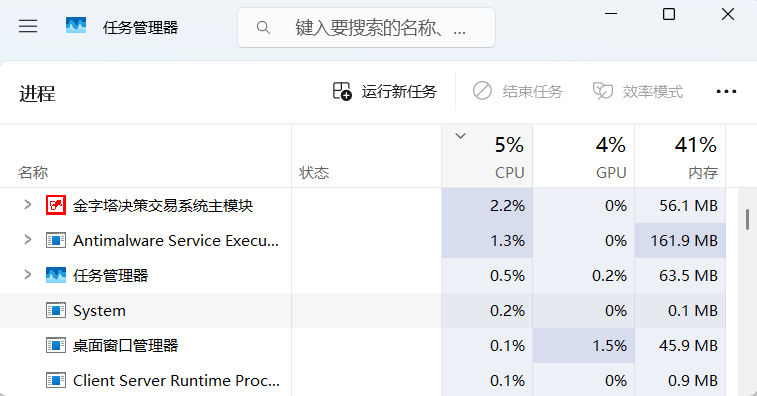The width and height of the screenshot is (757, 396).
Task: Expand the 任务管理器 process group
Action: click(28, 275)
